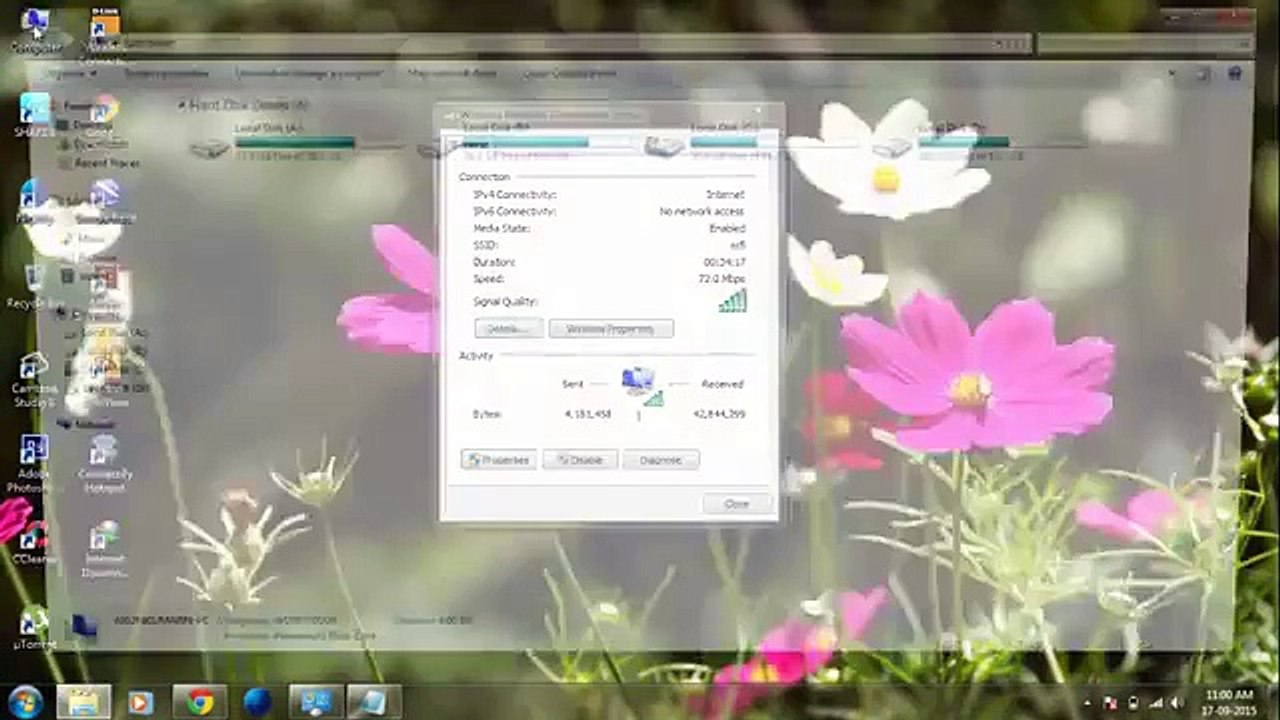1280x720 pixels.
Task: Open the Recycle Bin desktop icon
Action: (34, 286)
